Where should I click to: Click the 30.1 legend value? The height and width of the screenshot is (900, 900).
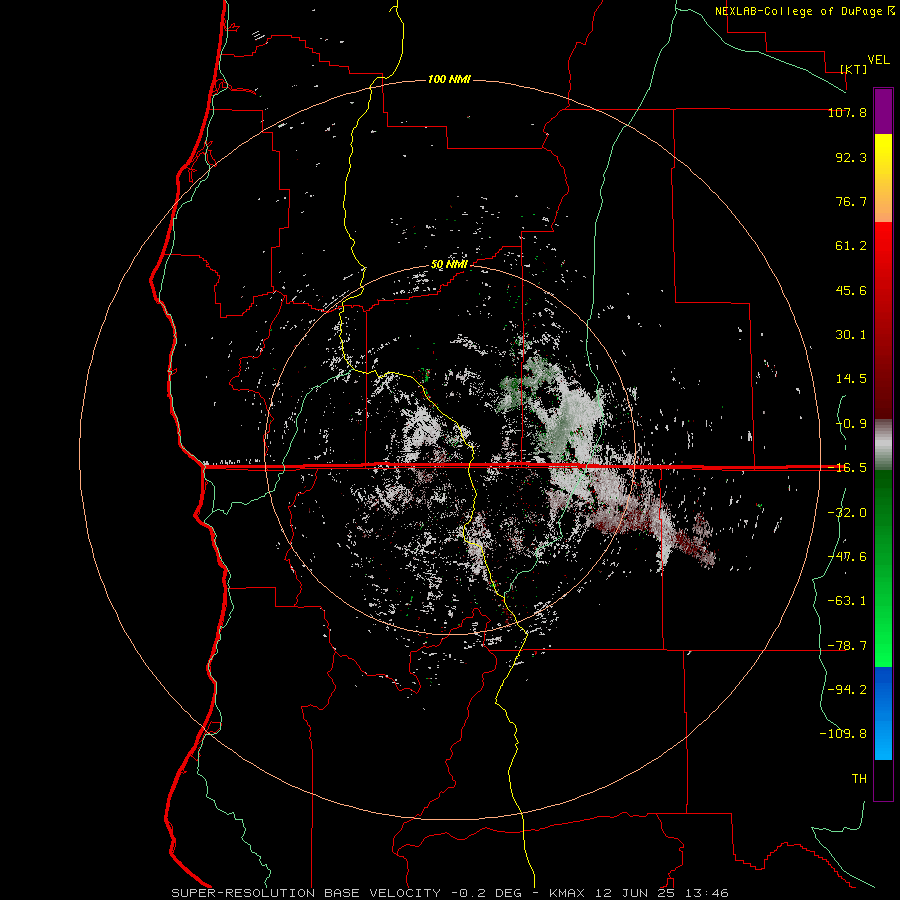point(851,335)
